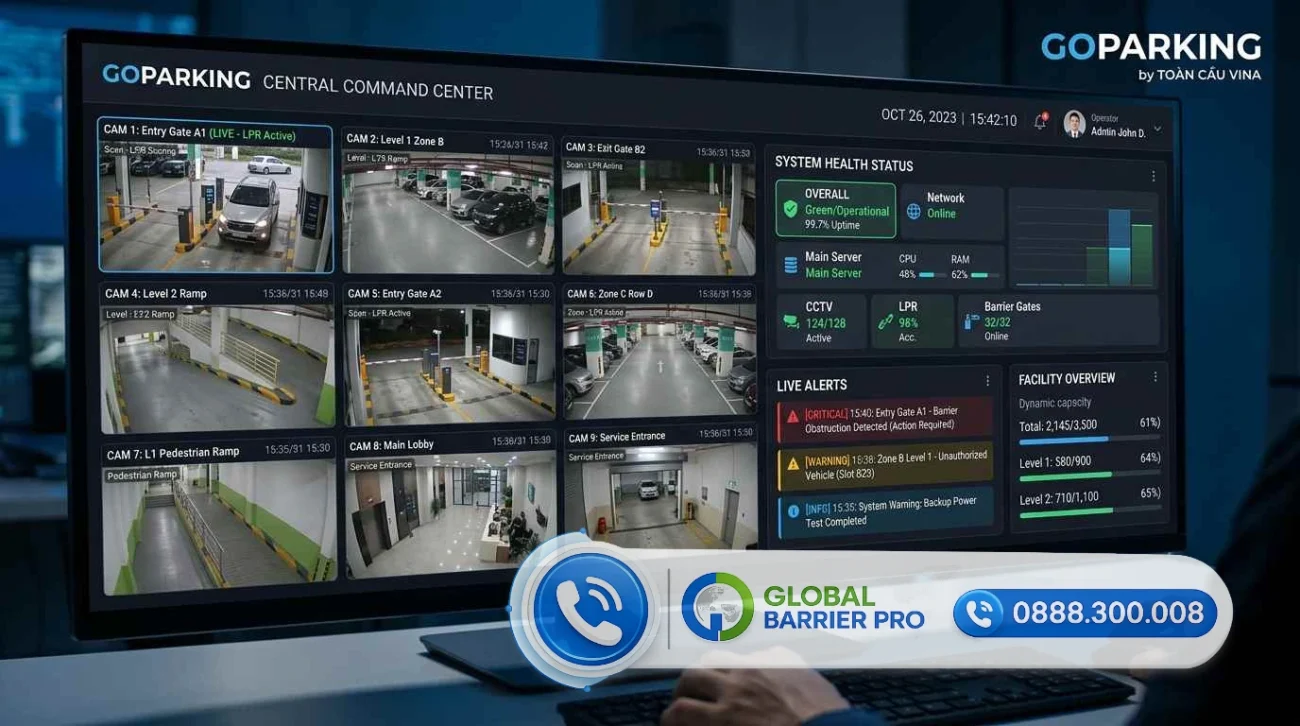Click the blue info circle icon
Viewport: 1300px width, 726px height.
(794, 511)
